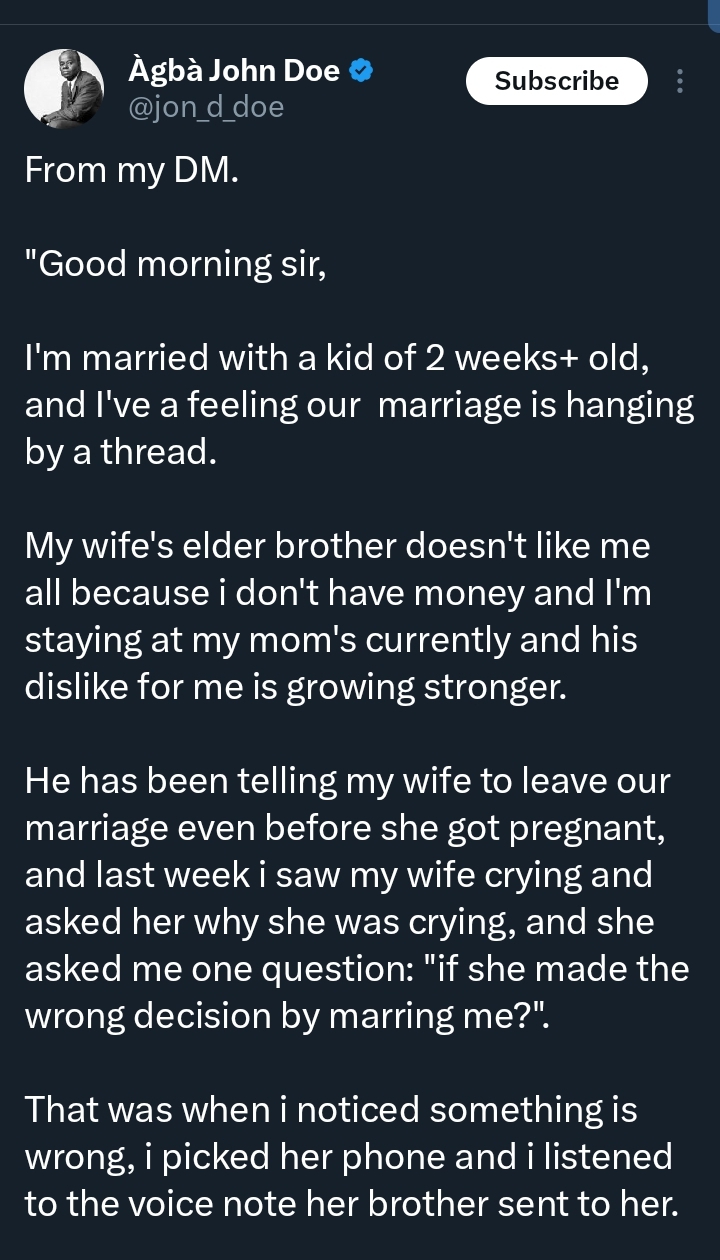Tap the "Good morning sir," greeting line
Screen dimensions: 720x1260
tap(176, 264)
